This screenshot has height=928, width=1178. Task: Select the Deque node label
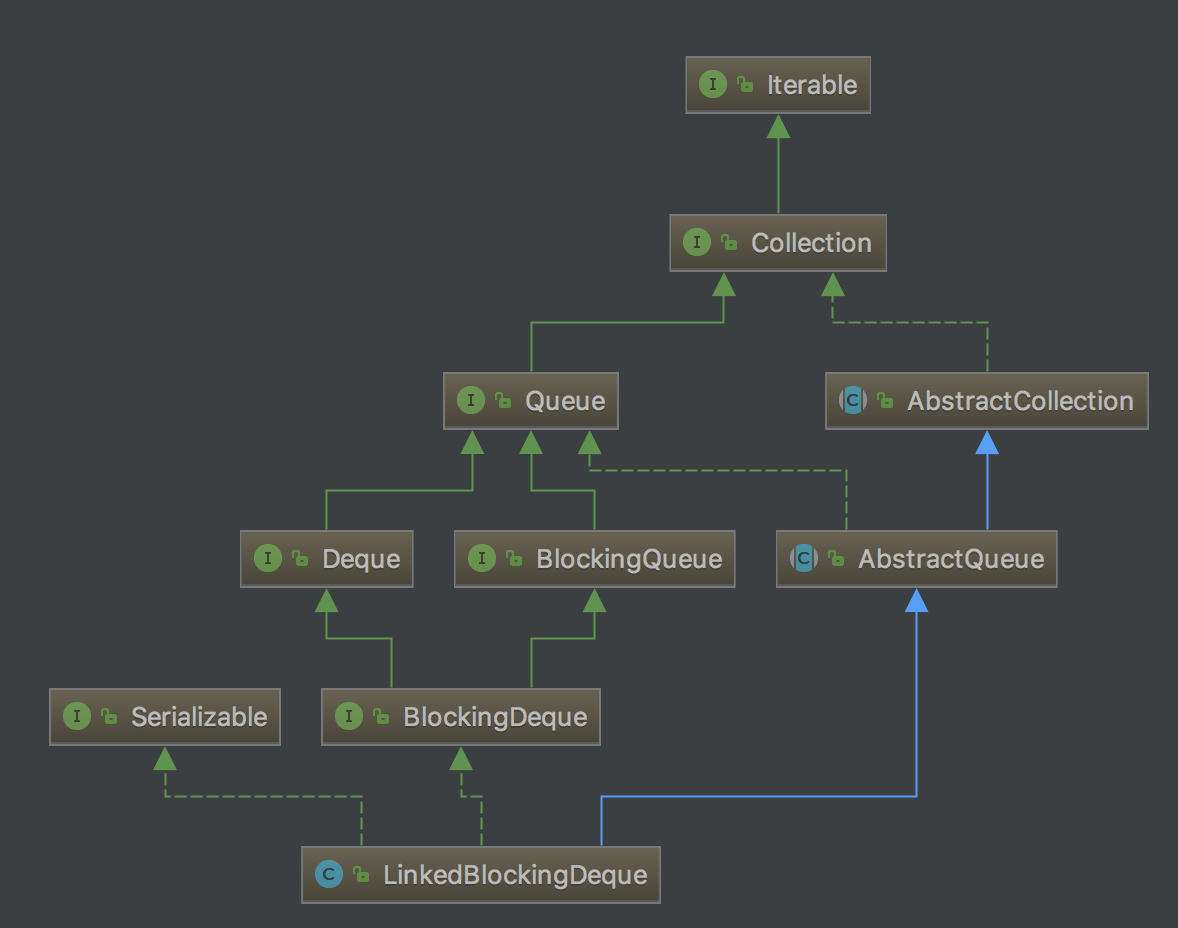361,559
